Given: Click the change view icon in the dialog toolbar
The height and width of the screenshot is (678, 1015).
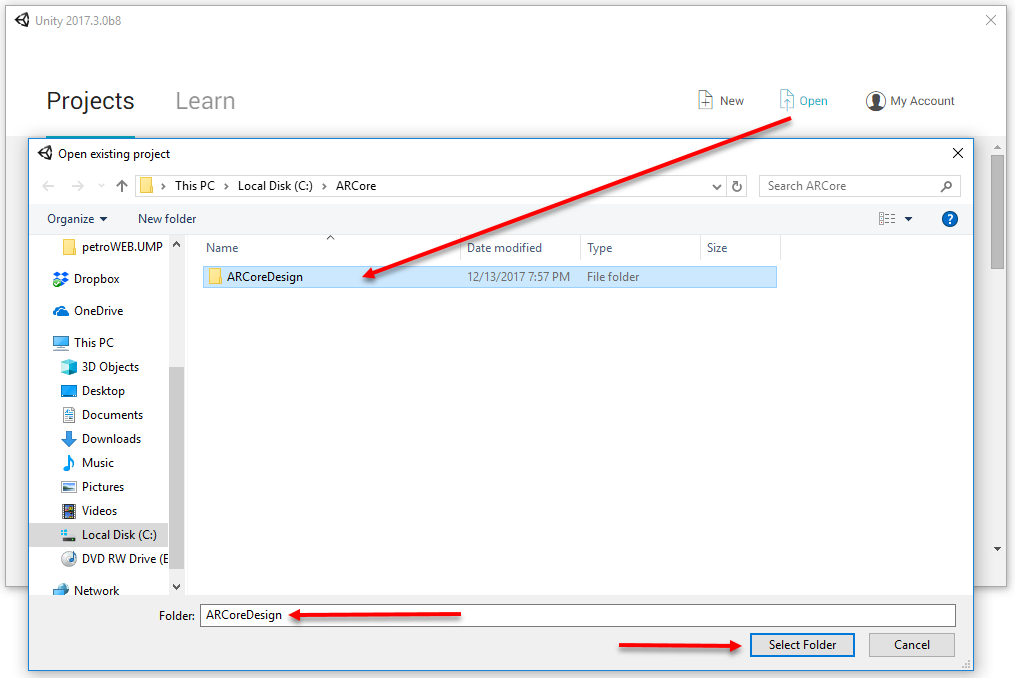Looking at the screenshot, I should tap(887, 219).
